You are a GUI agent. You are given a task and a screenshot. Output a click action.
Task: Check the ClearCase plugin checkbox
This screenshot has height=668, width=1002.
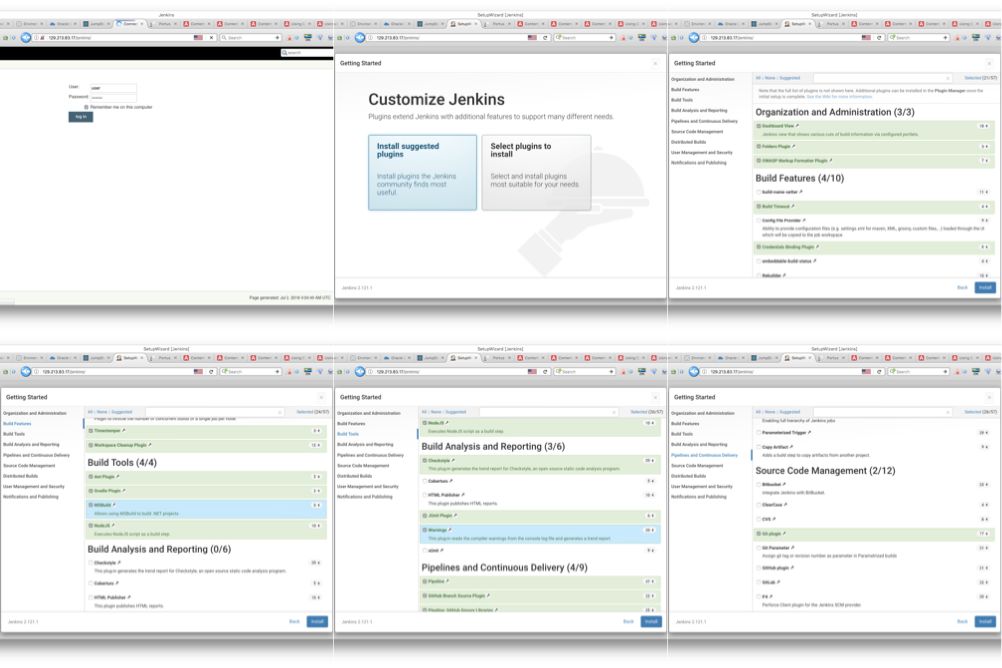(759, 505)
